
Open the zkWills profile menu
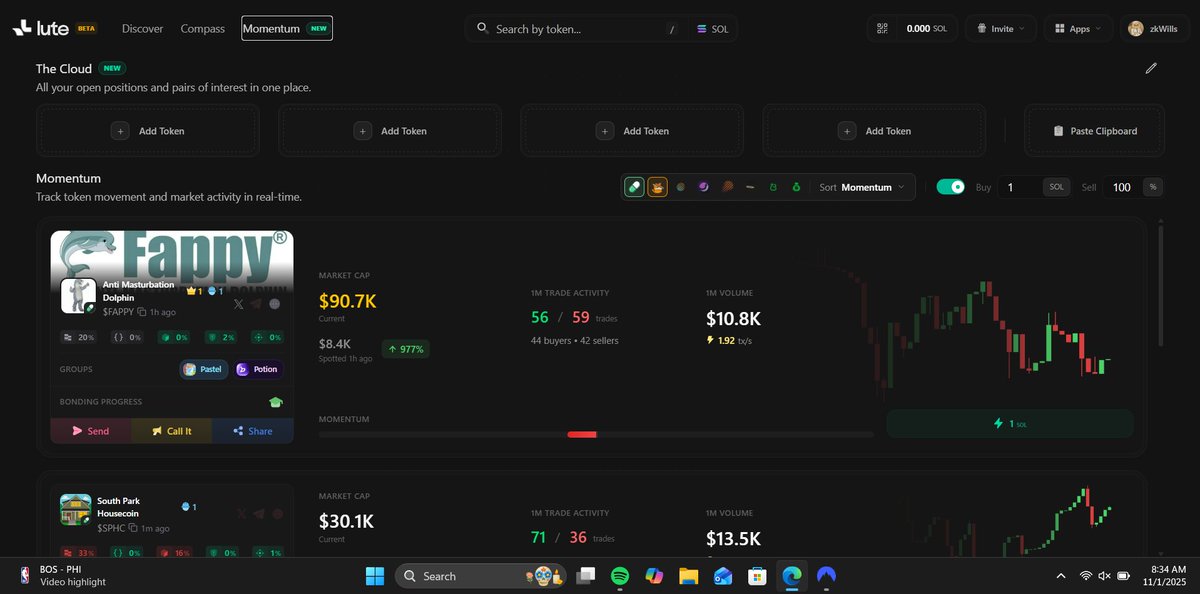[x=1155, y=29]
